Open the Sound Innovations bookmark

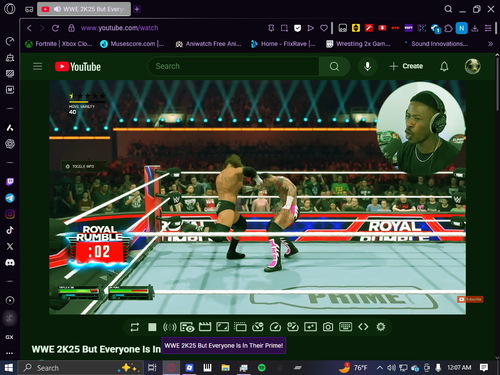(x=436, y=44)
